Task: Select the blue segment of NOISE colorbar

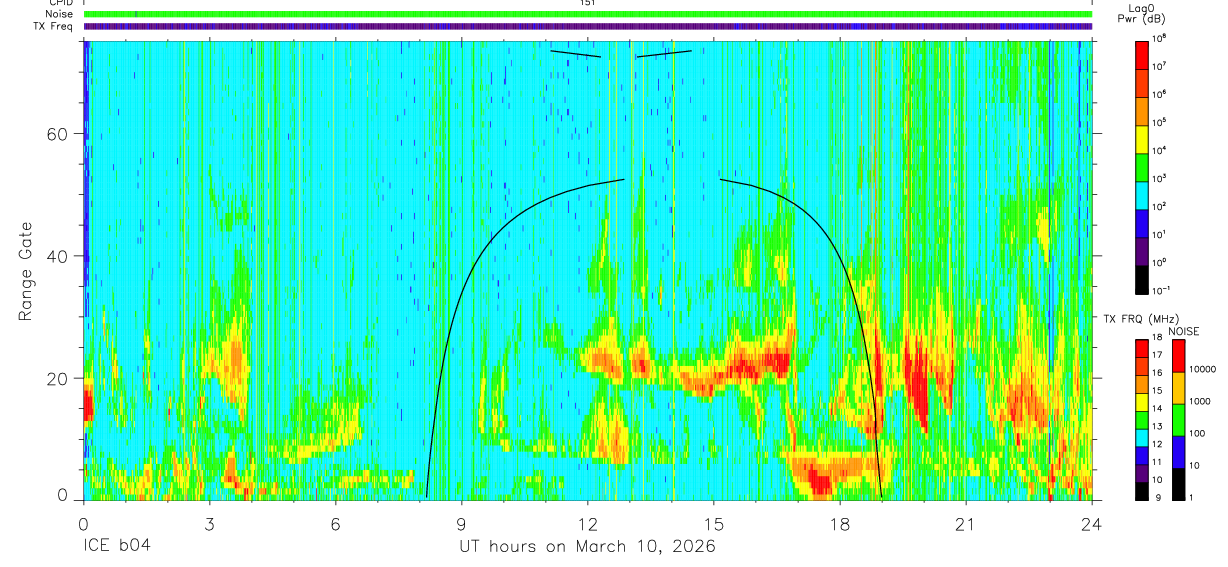Action: pyautogui.click(x=1177, y=451)
